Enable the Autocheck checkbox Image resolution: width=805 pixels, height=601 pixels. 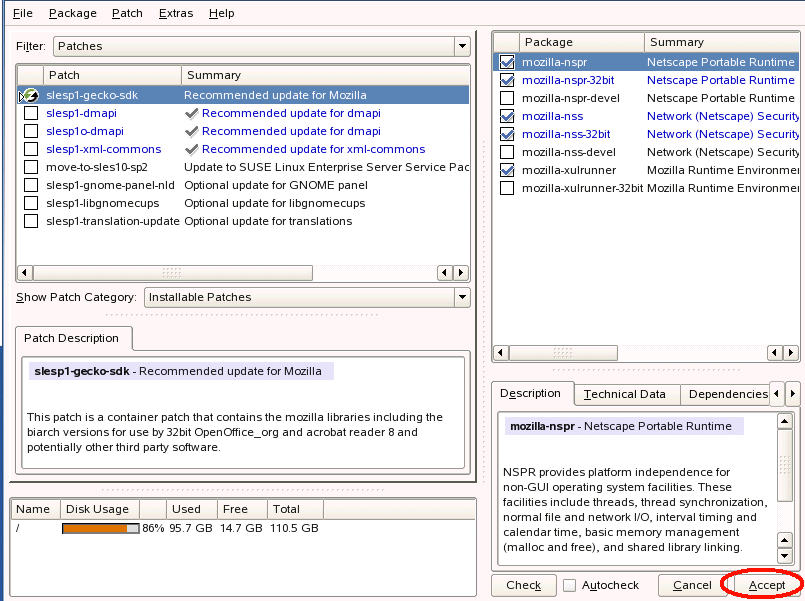569,586
